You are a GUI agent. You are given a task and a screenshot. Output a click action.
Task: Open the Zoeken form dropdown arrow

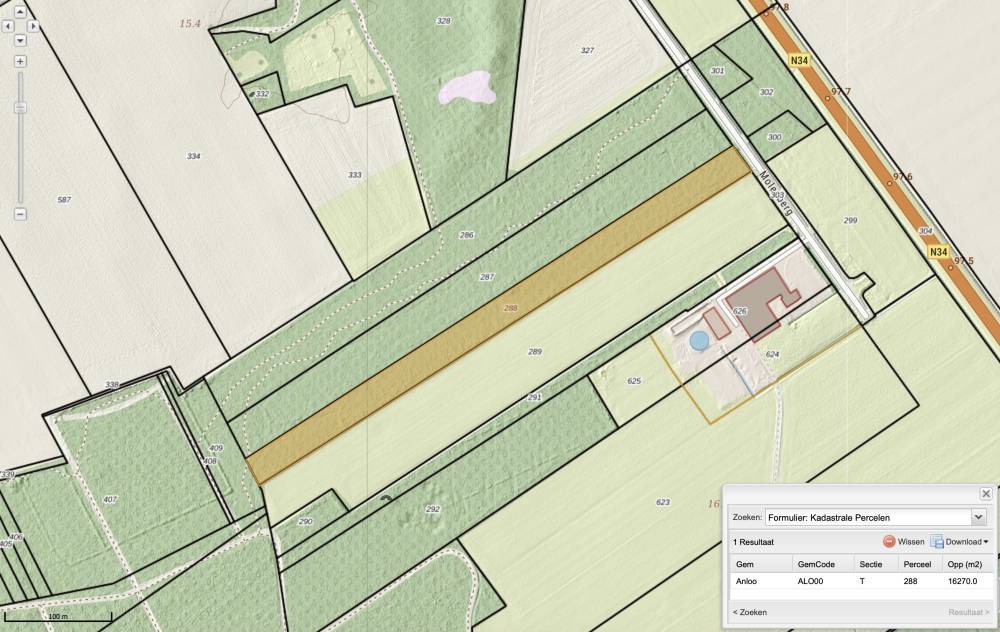point(978,517)
